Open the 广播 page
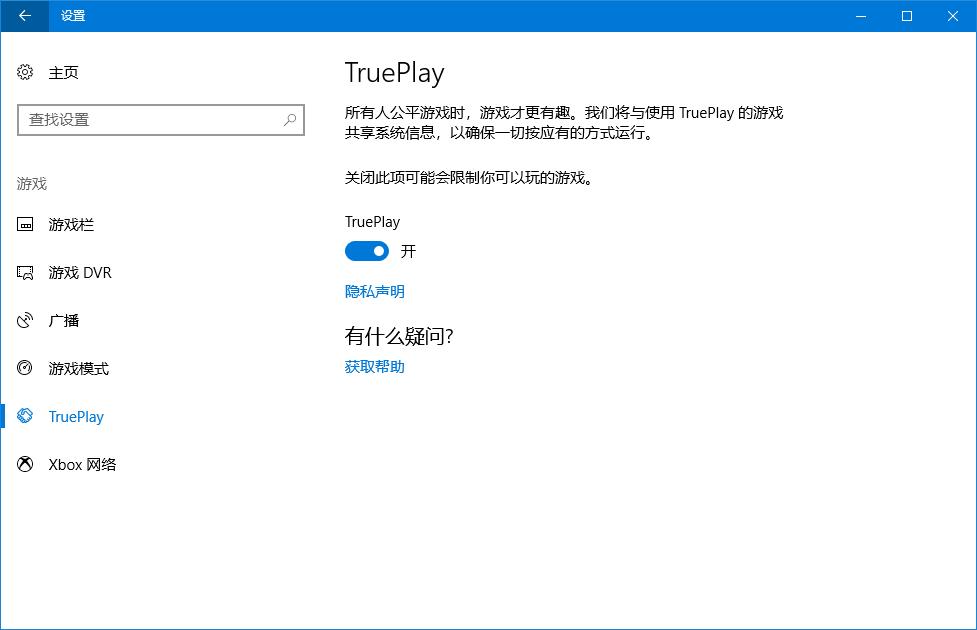 (64, 320)
